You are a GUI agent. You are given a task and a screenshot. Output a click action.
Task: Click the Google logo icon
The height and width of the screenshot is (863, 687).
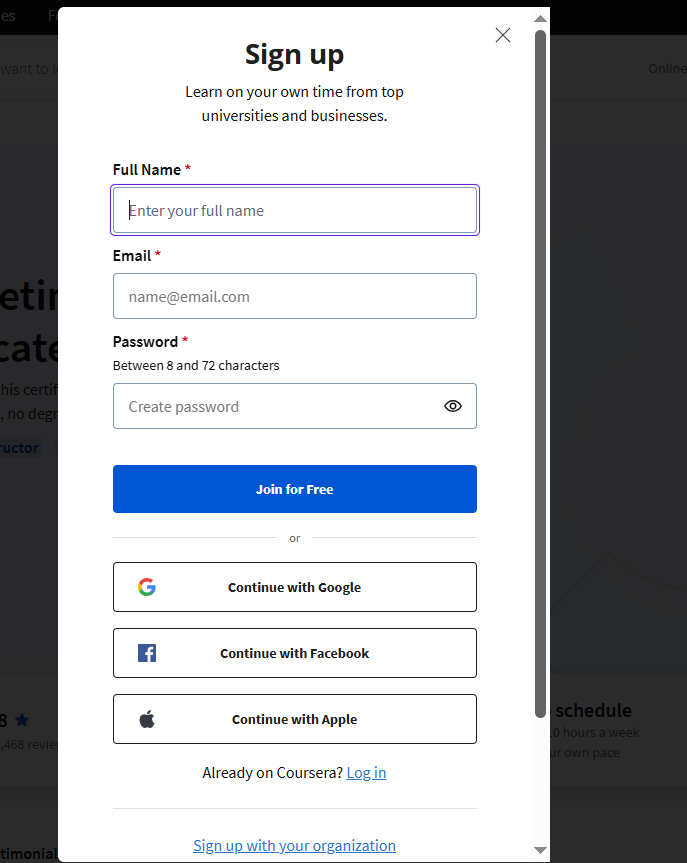coord(147,587)
